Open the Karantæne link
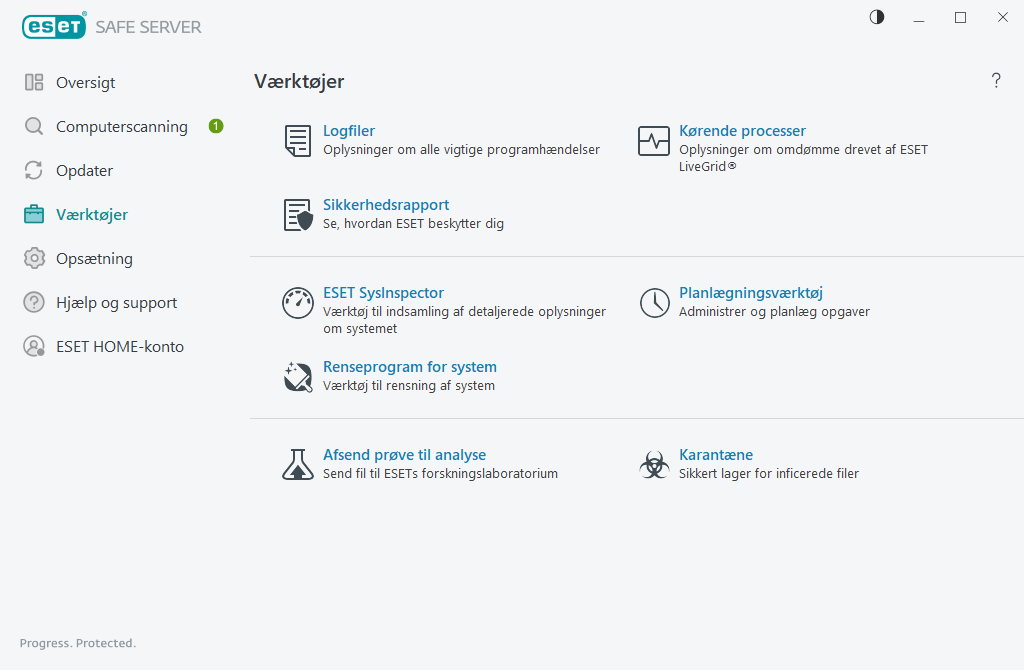Image resolution: width=1024 pixels, height=670 pixels. coord(716,455)
